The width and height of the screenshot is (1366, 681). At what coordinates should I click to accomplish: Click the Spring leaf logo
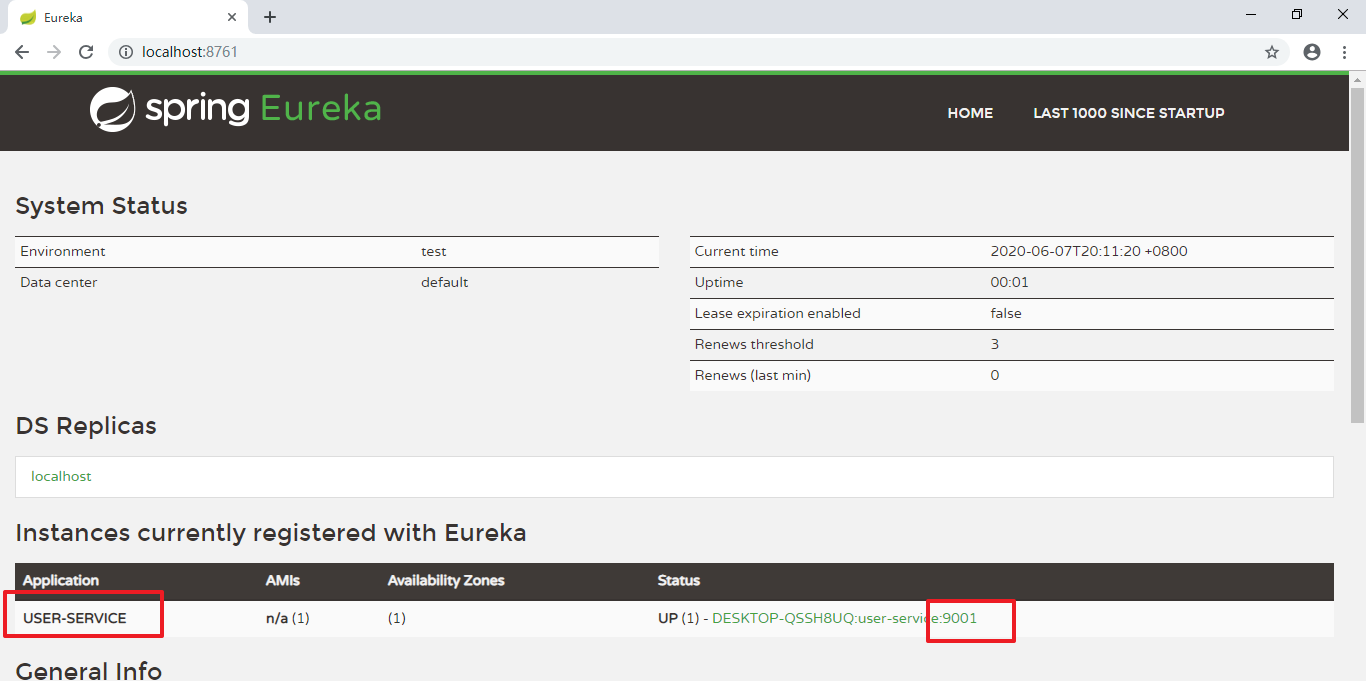pos(112,110)
